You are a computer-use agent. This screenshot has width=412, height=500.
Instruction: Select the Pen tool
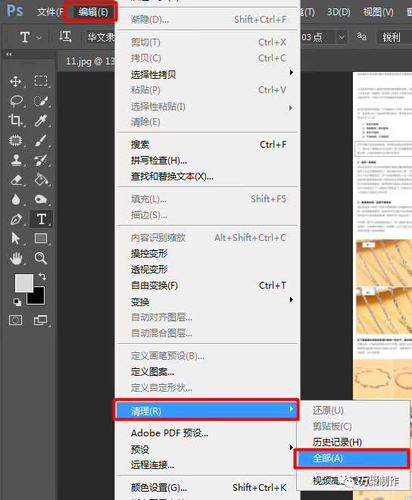[x=16, y=219]
